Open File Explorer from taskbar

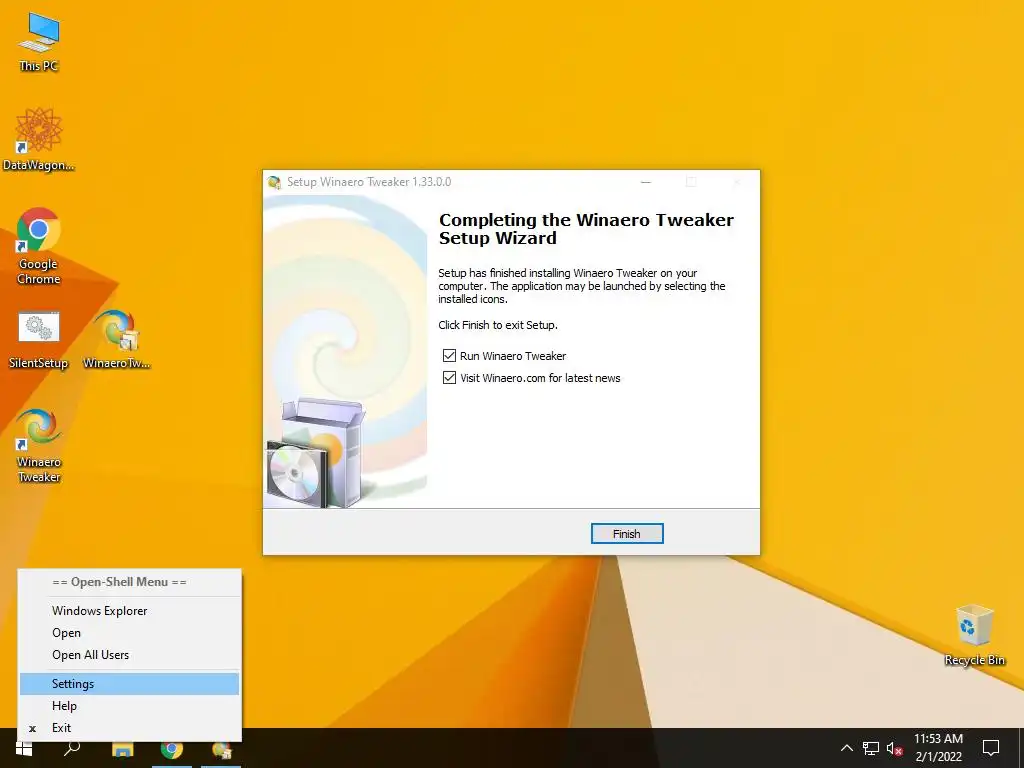click(x=122, y=749)
